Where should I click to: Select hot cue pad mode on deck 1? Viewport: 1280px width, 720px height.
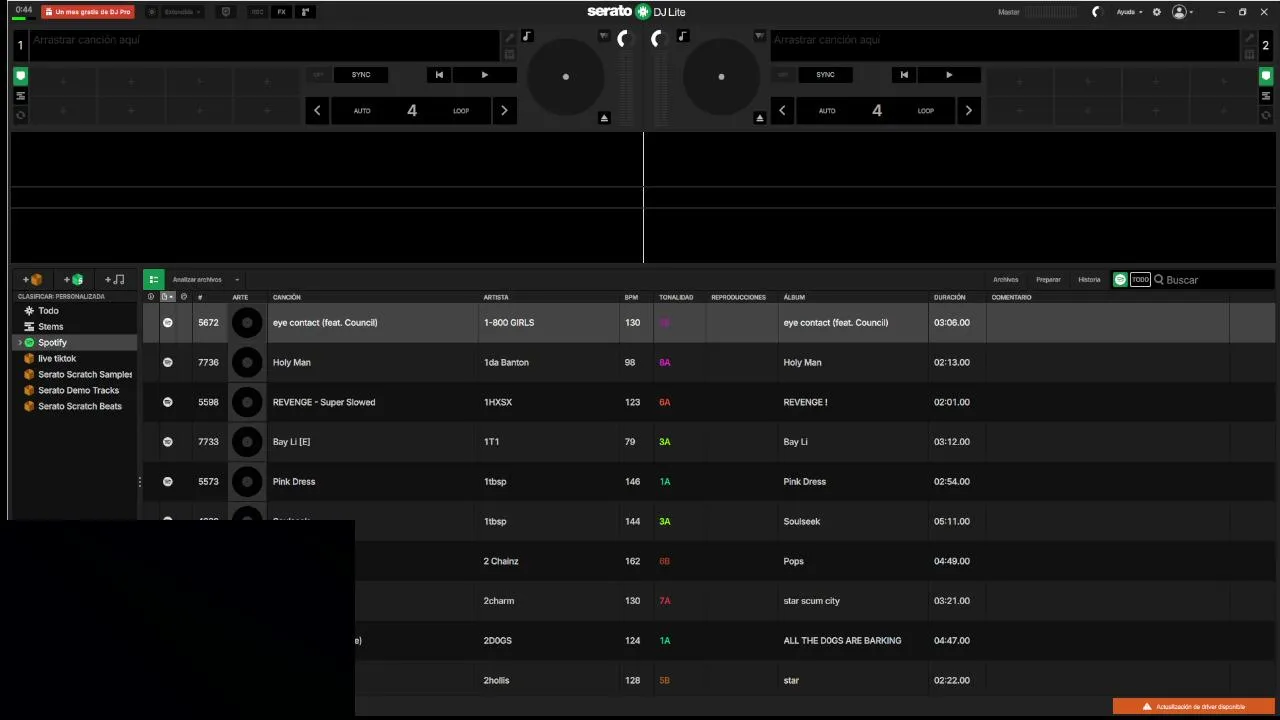point(20,76)
